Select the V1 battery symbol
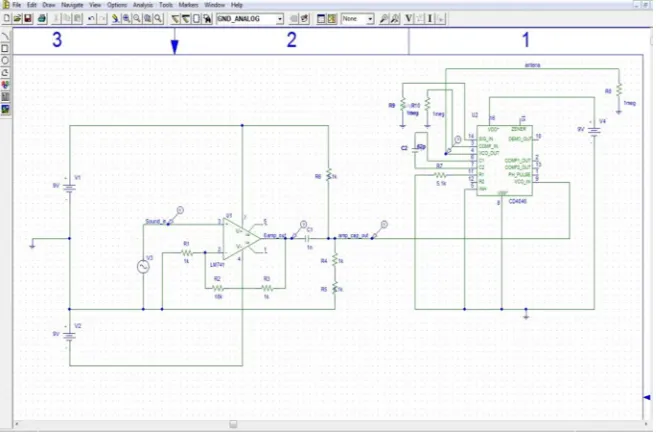 click(69, 188)
